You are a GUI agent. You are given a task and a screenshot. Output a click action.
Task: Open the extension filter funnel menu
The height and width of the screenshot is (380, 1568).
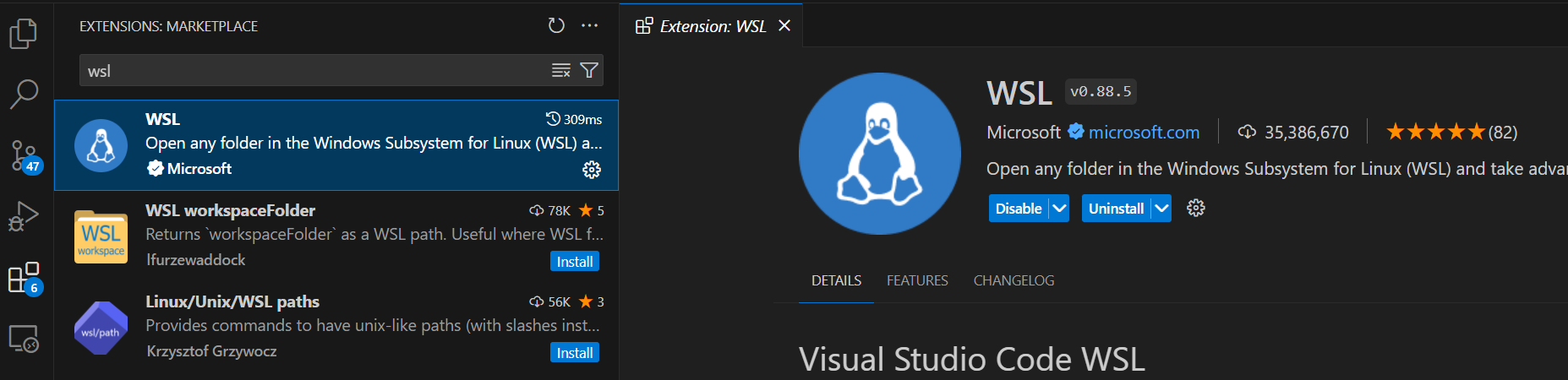tap(589, 70)
